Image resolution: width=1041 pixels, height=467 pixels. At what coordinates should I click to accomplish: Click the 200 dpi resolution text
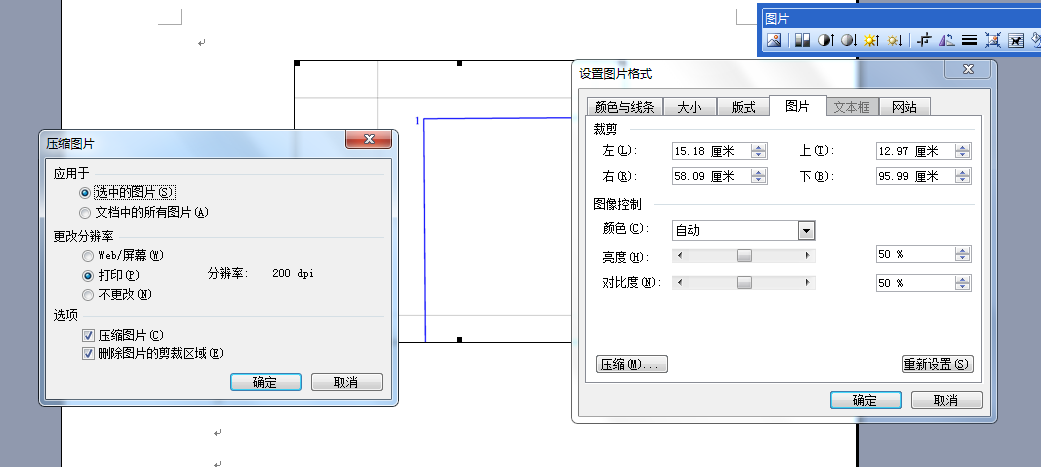click(293, 273)
